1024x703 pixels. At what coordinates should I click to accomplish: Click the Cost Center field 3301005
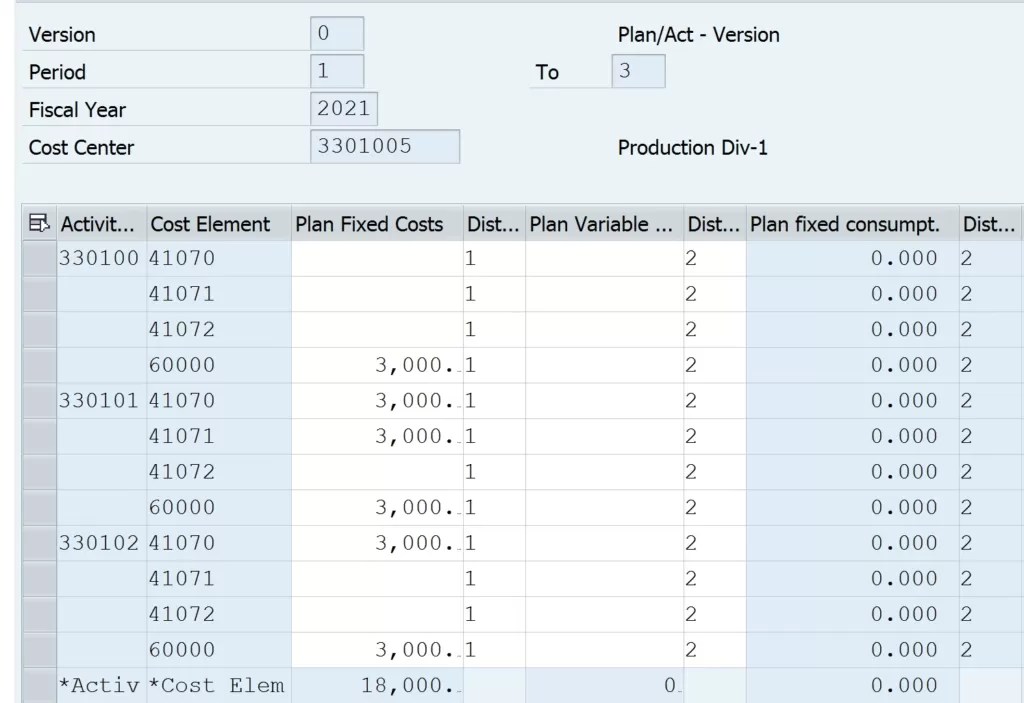(x=385, y=147)
